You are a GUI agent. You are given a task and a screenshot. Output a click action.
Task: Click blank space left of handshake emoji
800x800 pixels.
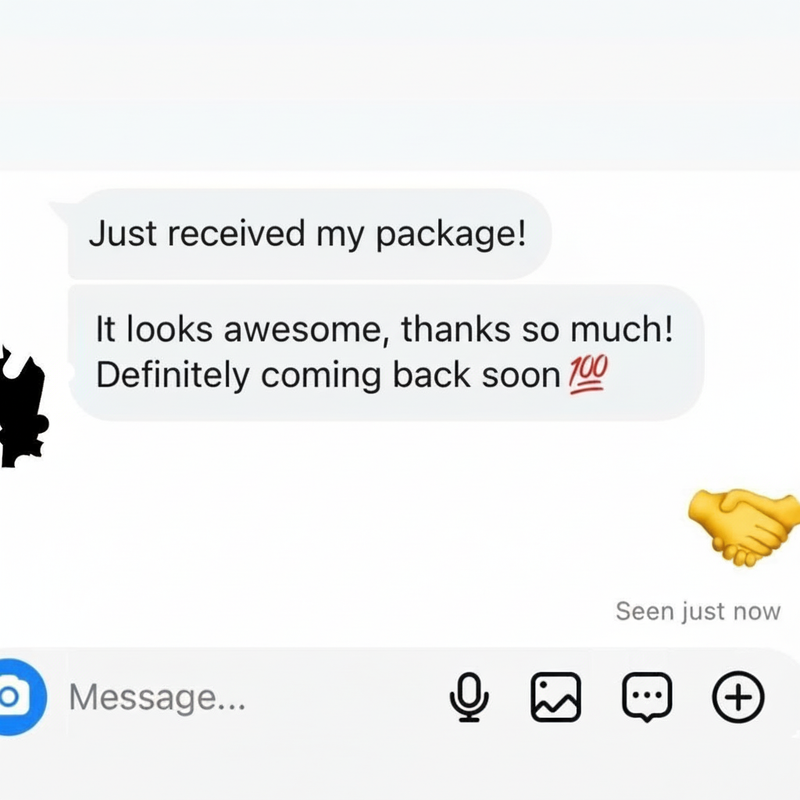pos(357,528)
